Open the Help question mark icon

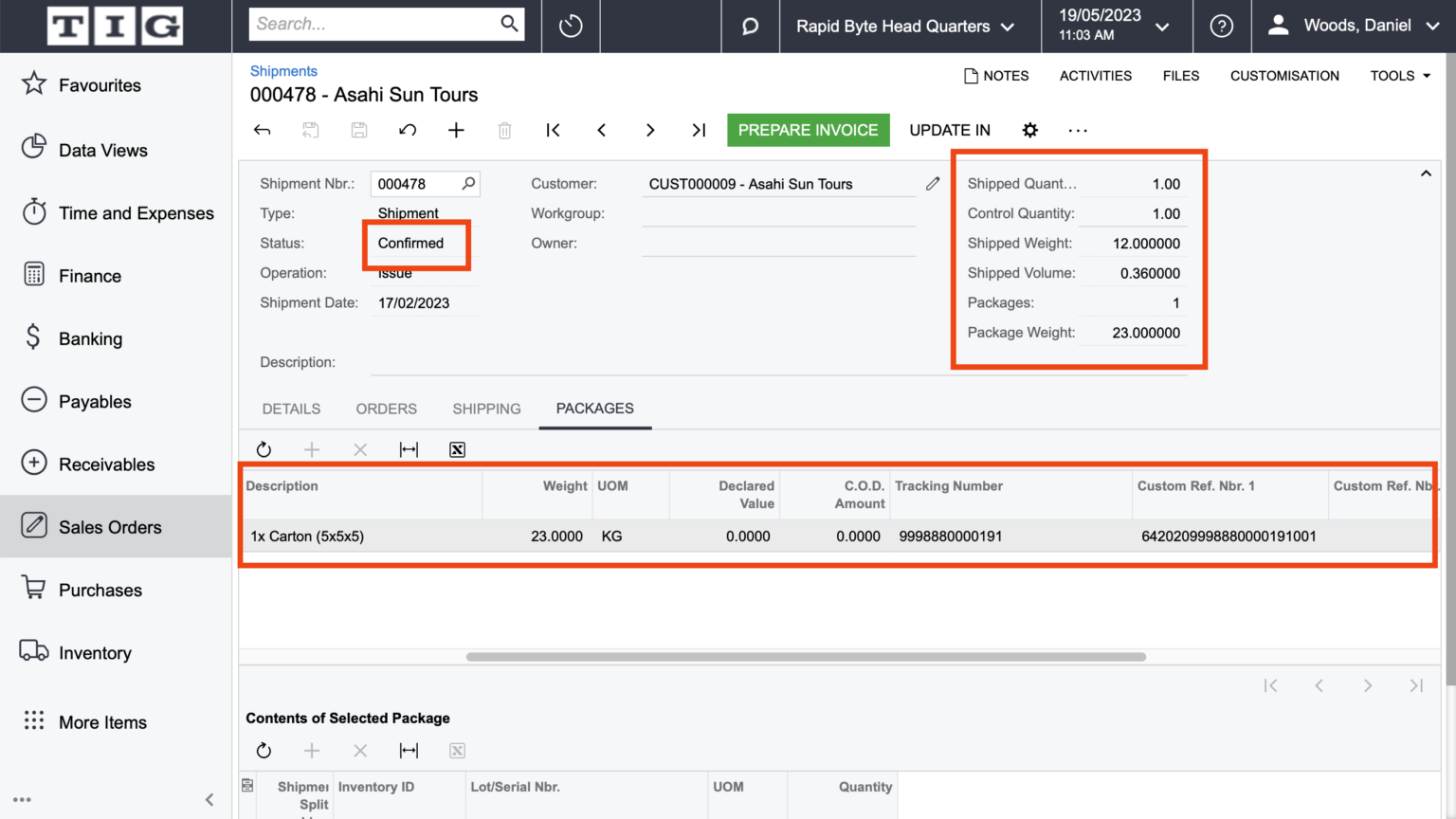pyautogui.click(x=1222, y=26)
